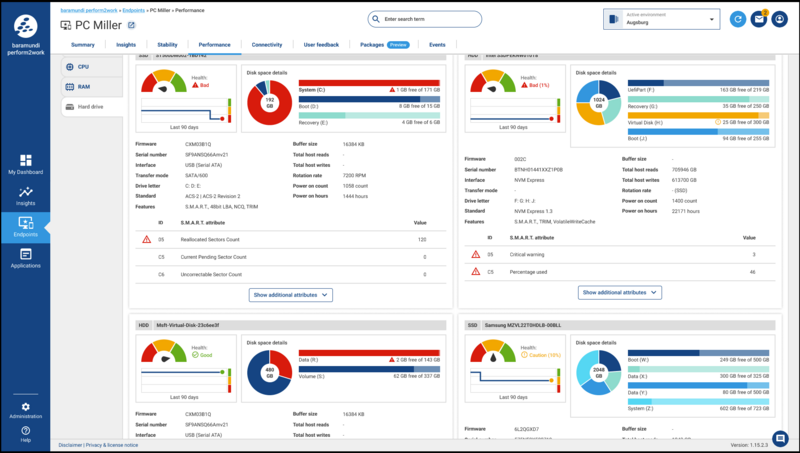The image size is (800, 453).
Task: Open the Applications section icon
Action: coord(26,257)
